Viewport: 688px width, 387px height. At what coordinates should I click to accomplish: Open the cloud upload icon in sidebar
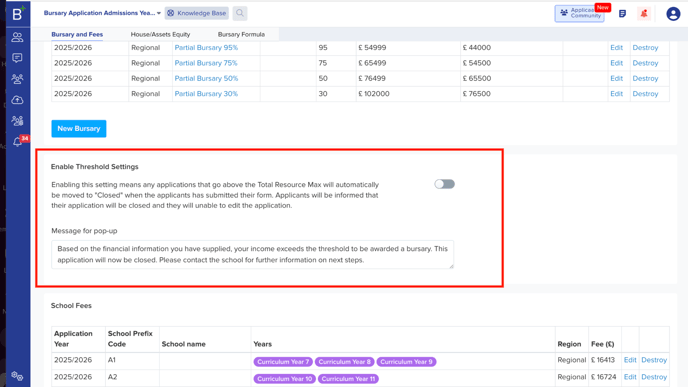click(17, 100)
